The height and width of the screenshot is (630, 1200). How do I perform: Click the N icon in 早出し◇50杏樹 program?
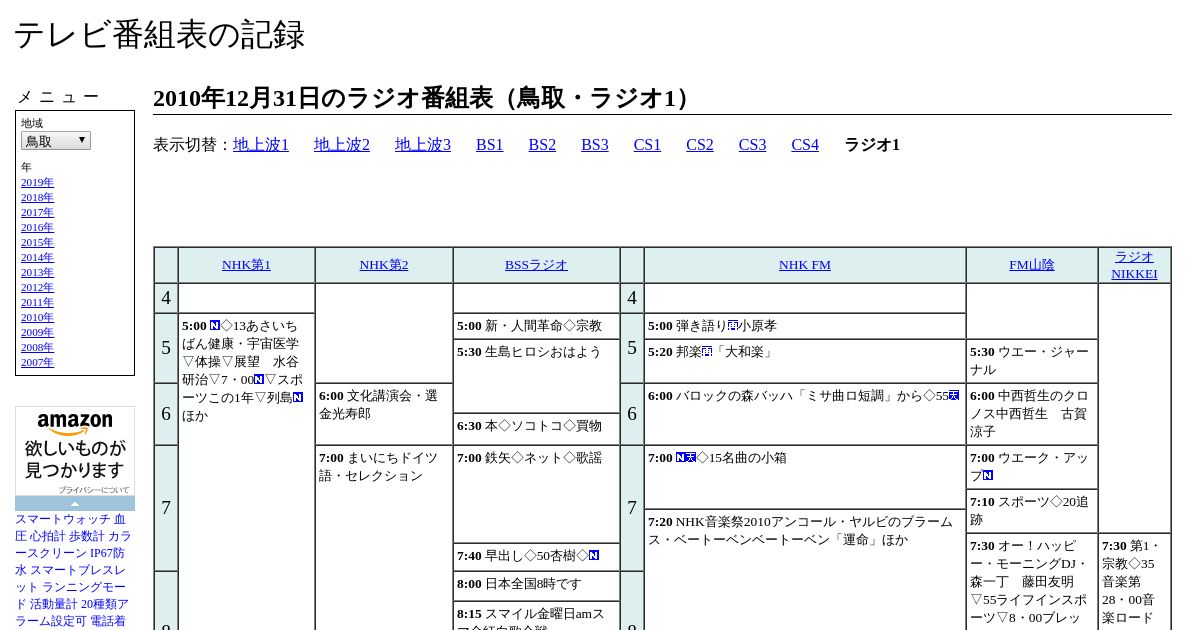click(x=594, y=556)
